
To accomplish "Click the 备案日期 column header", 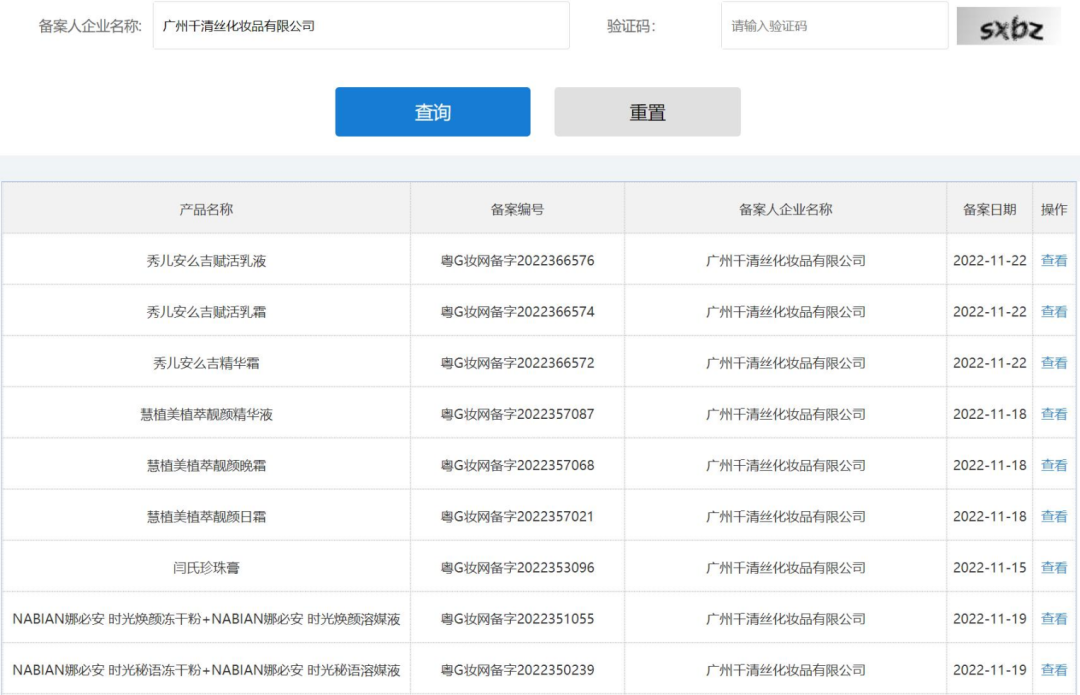I will [989, 209].
